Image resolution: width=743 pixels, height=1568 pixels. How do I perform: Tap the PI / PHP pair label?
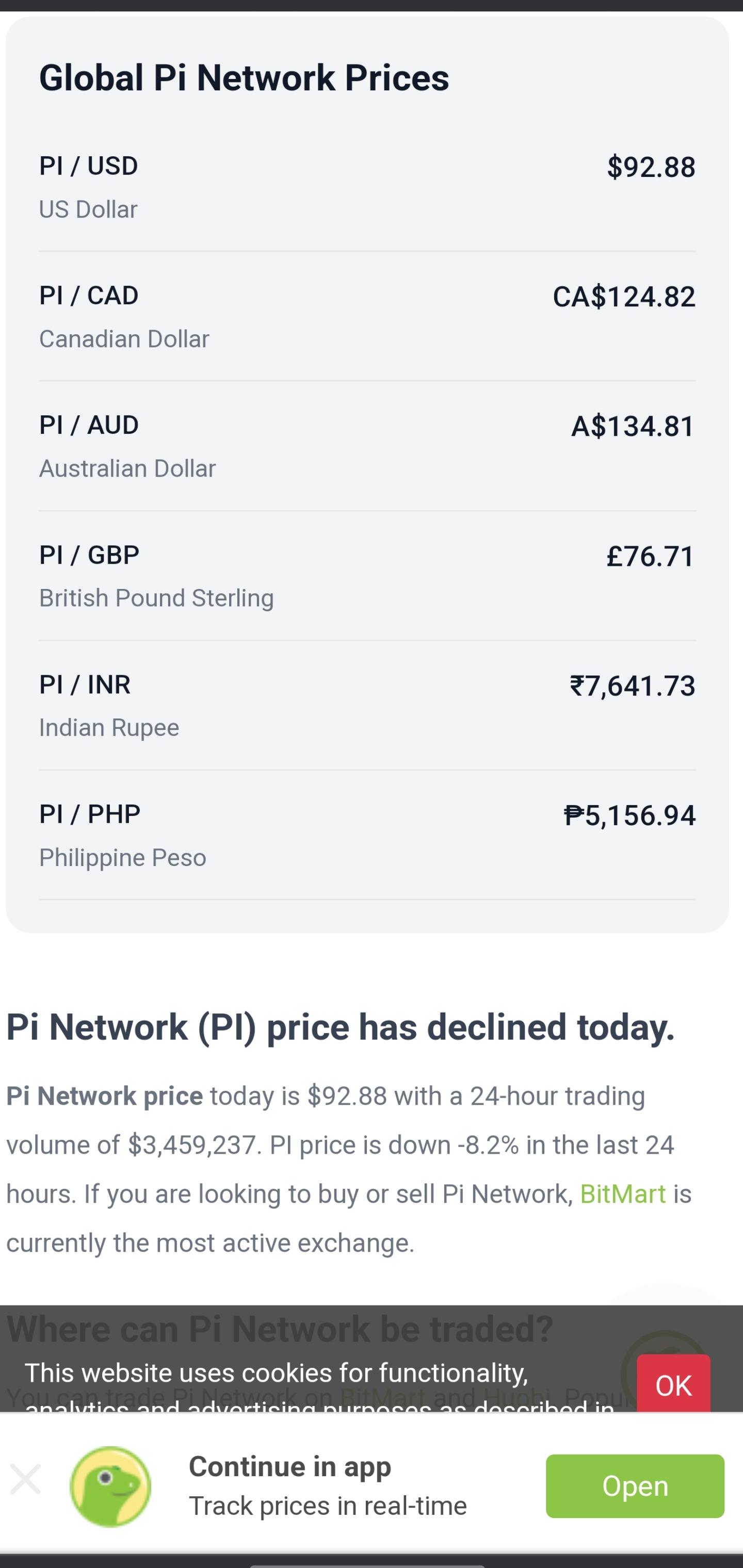point(90,814)
